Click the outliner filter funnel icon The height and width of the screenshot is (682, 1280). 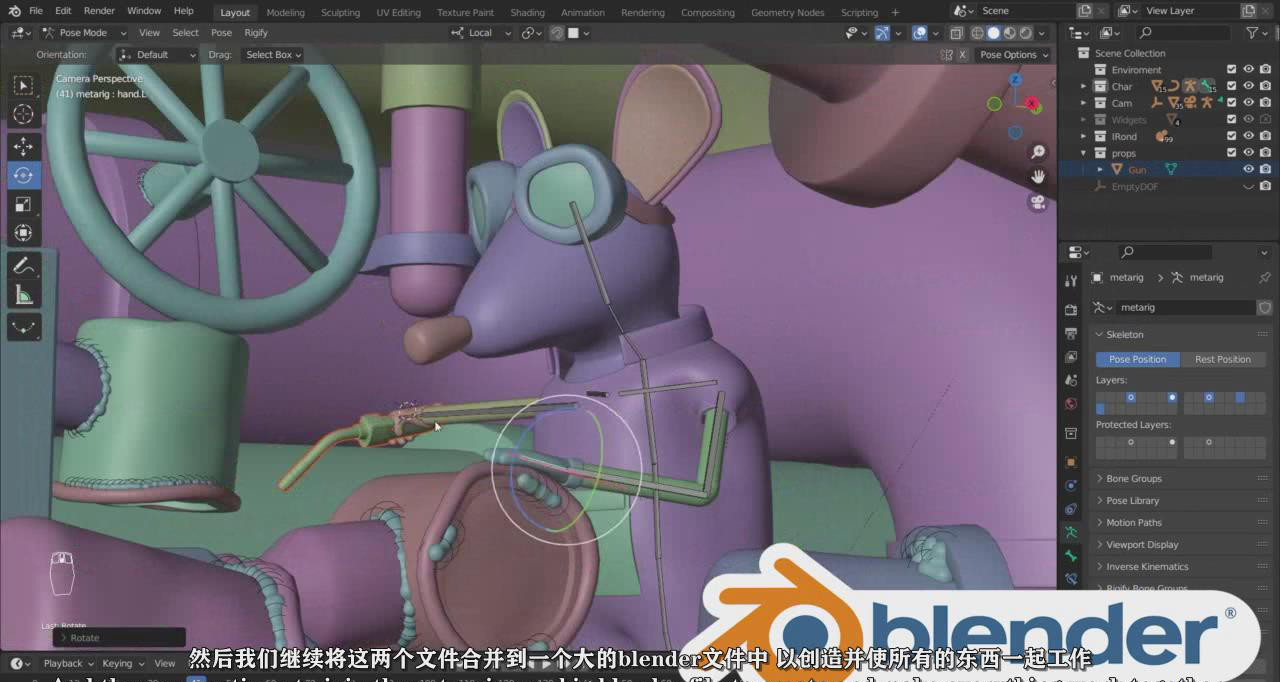tap(1252, 33)
